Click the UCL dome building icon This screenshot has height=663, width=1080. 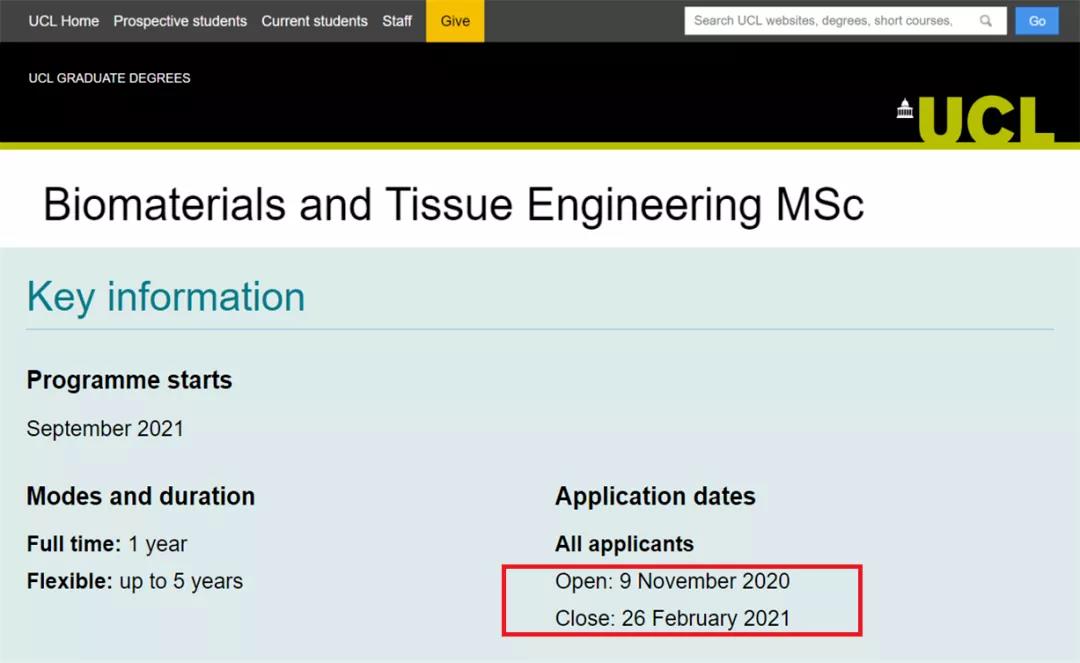[x=905, y=109]
